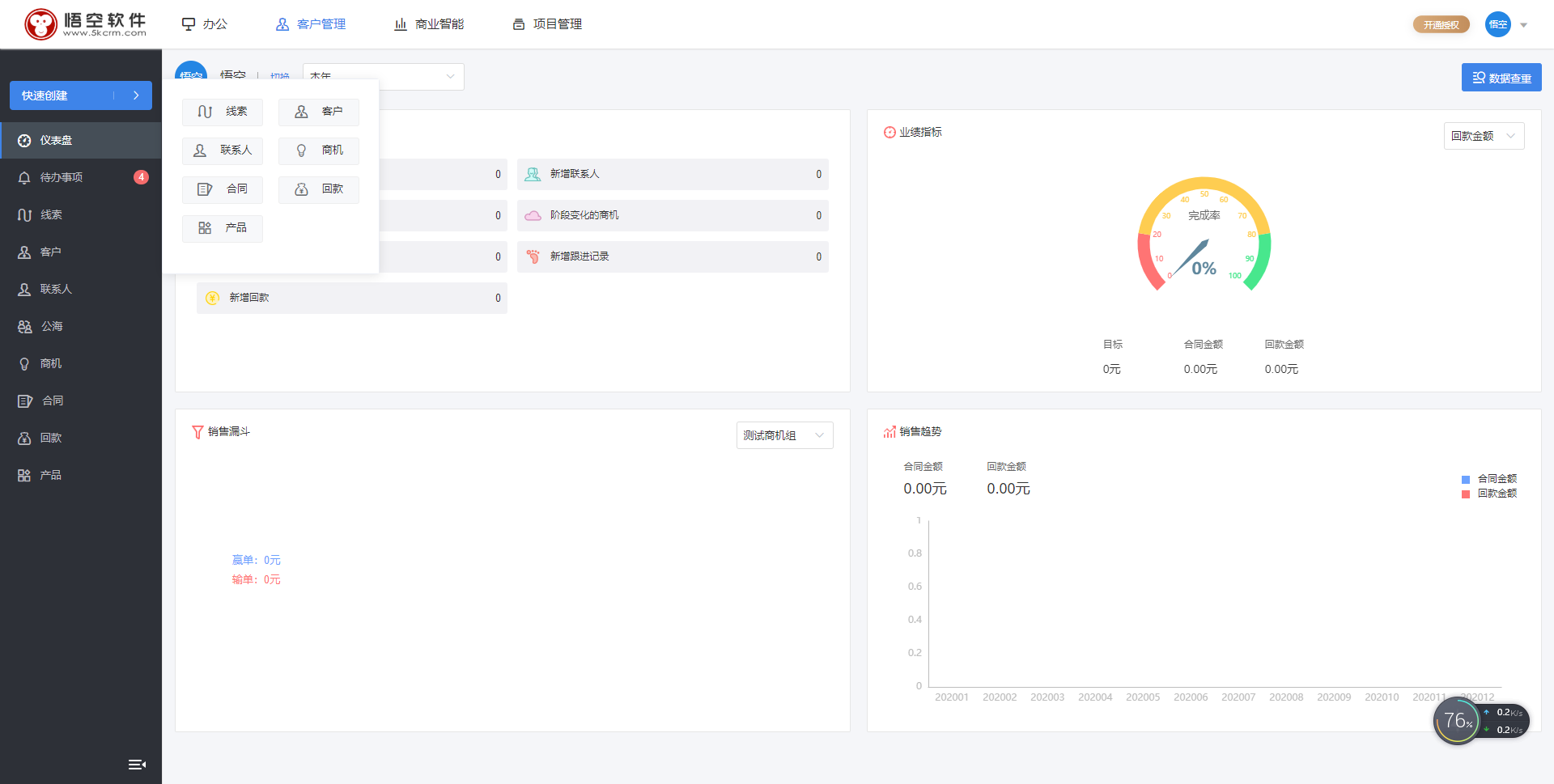Open 项目管理 top navigation tab
1554x784 pixels.
tap(547, 24)
